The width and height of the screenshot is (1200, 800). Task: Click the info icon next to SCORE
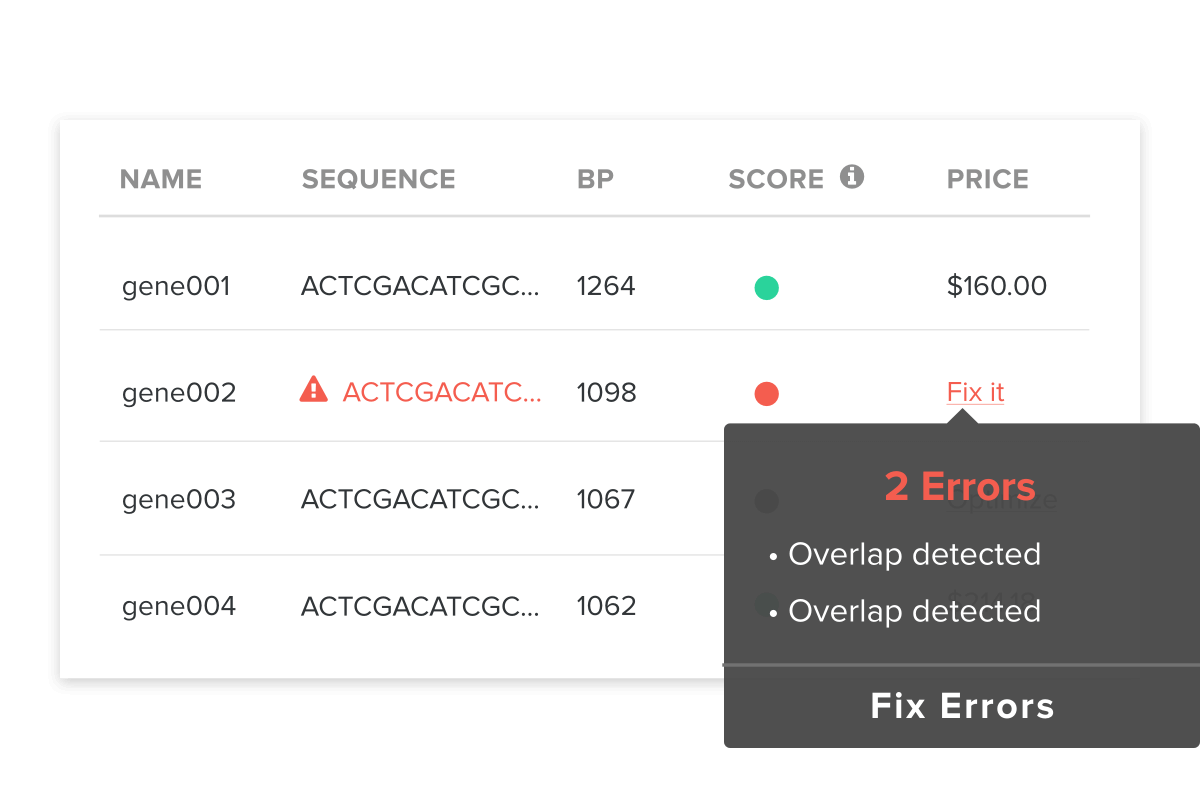[852, 177]
